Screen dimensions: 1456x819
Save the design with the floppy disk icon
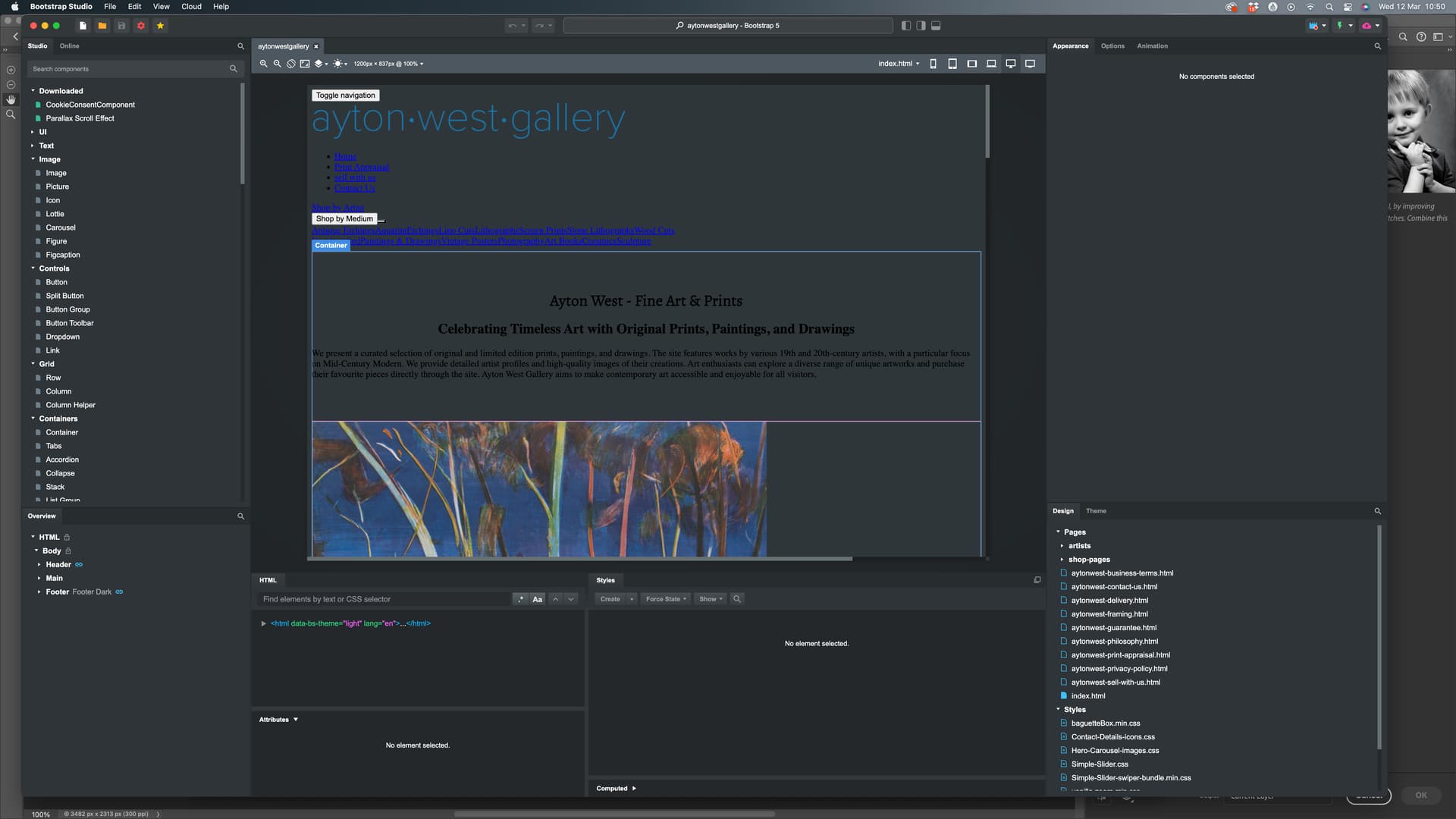tap(121, 26)
